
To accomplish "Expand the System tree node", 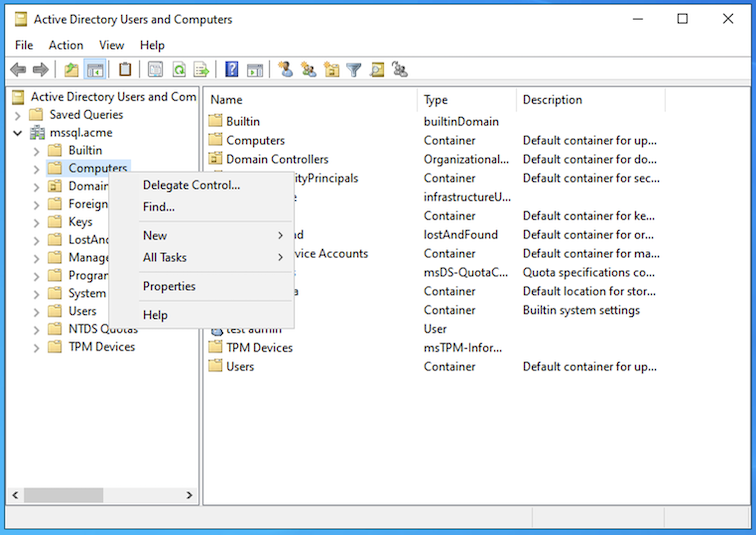I will pyautogui.click(x=36, y=294).
